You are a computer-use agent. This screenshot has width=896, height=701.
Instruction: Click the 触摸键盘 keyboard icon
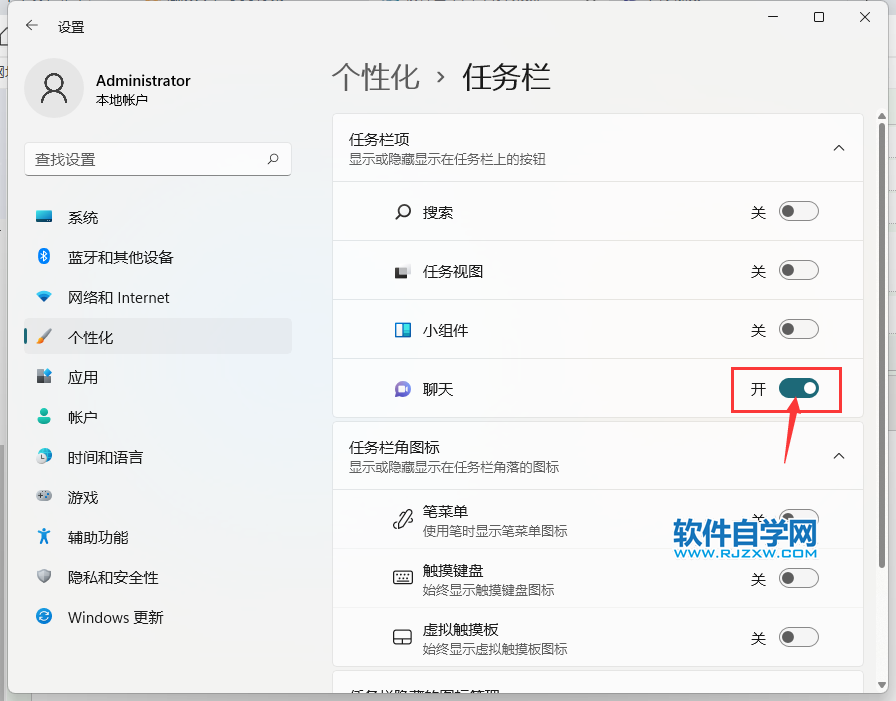402,578
